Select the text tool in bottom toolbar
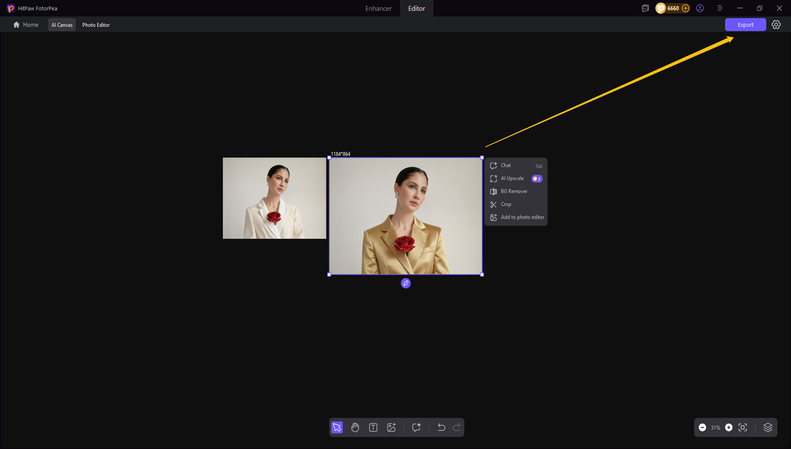791x449 pixels. (x=373, y=427)
